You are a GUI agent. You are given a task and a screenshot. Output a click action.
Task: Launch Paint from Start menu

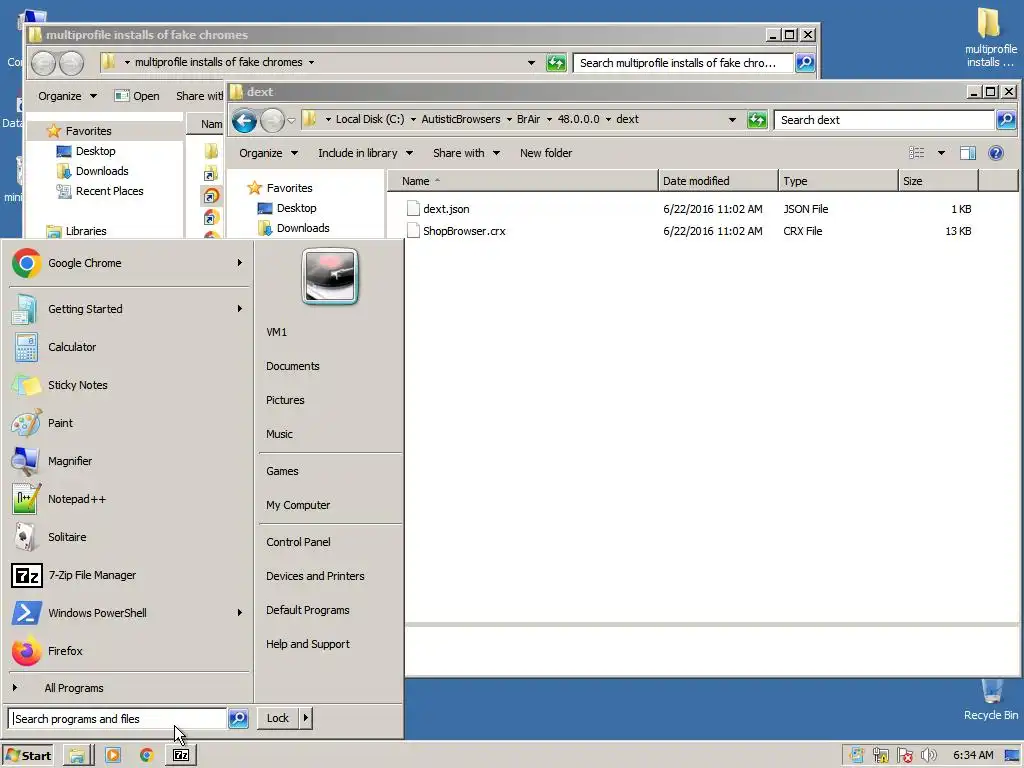click(129, 423)
